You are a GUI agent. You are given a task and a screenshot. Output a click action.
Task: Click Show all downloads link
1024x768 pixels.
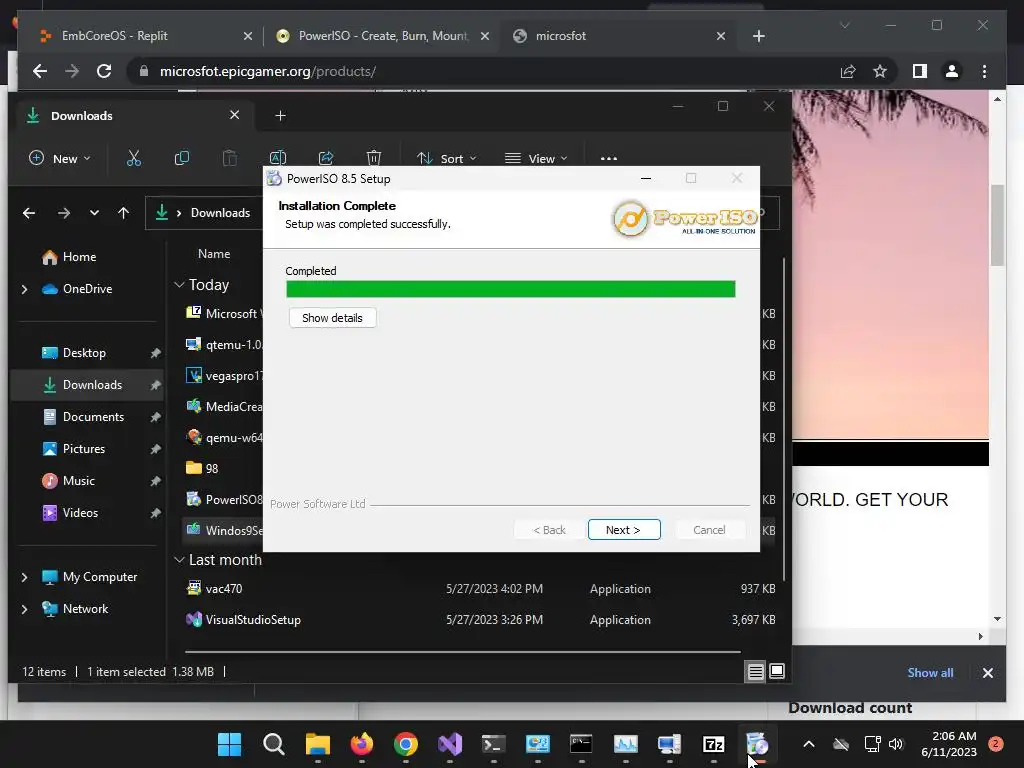[x=930, y=673]
